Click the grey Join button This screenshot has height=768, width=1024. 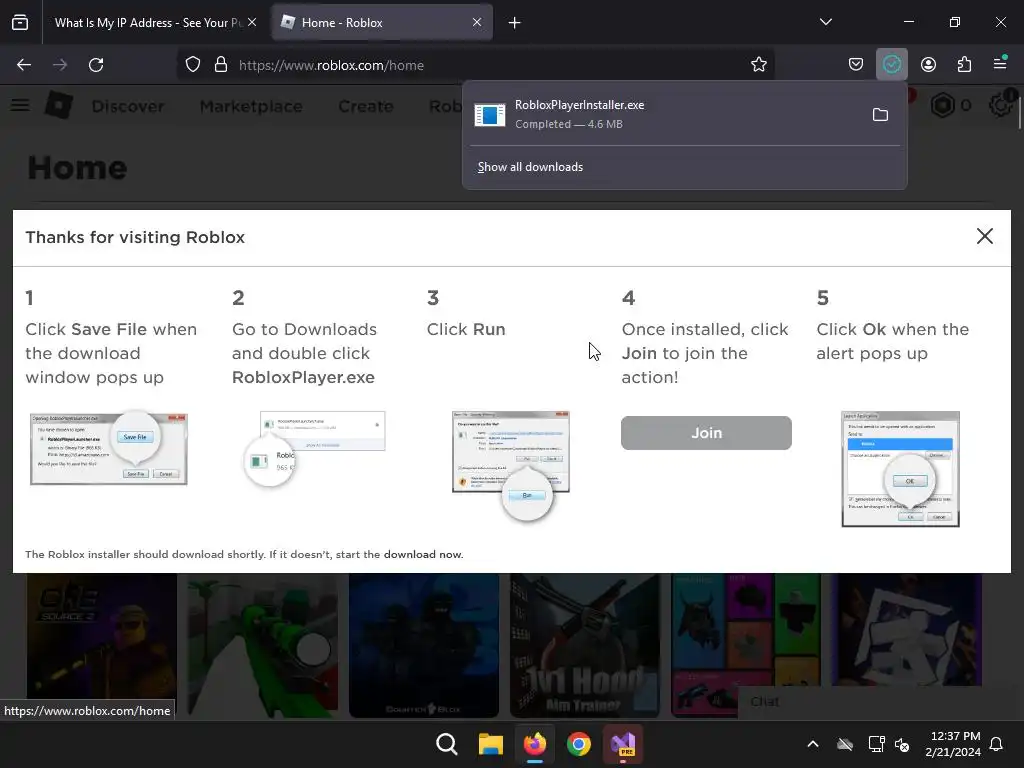(x=706, y=433)
